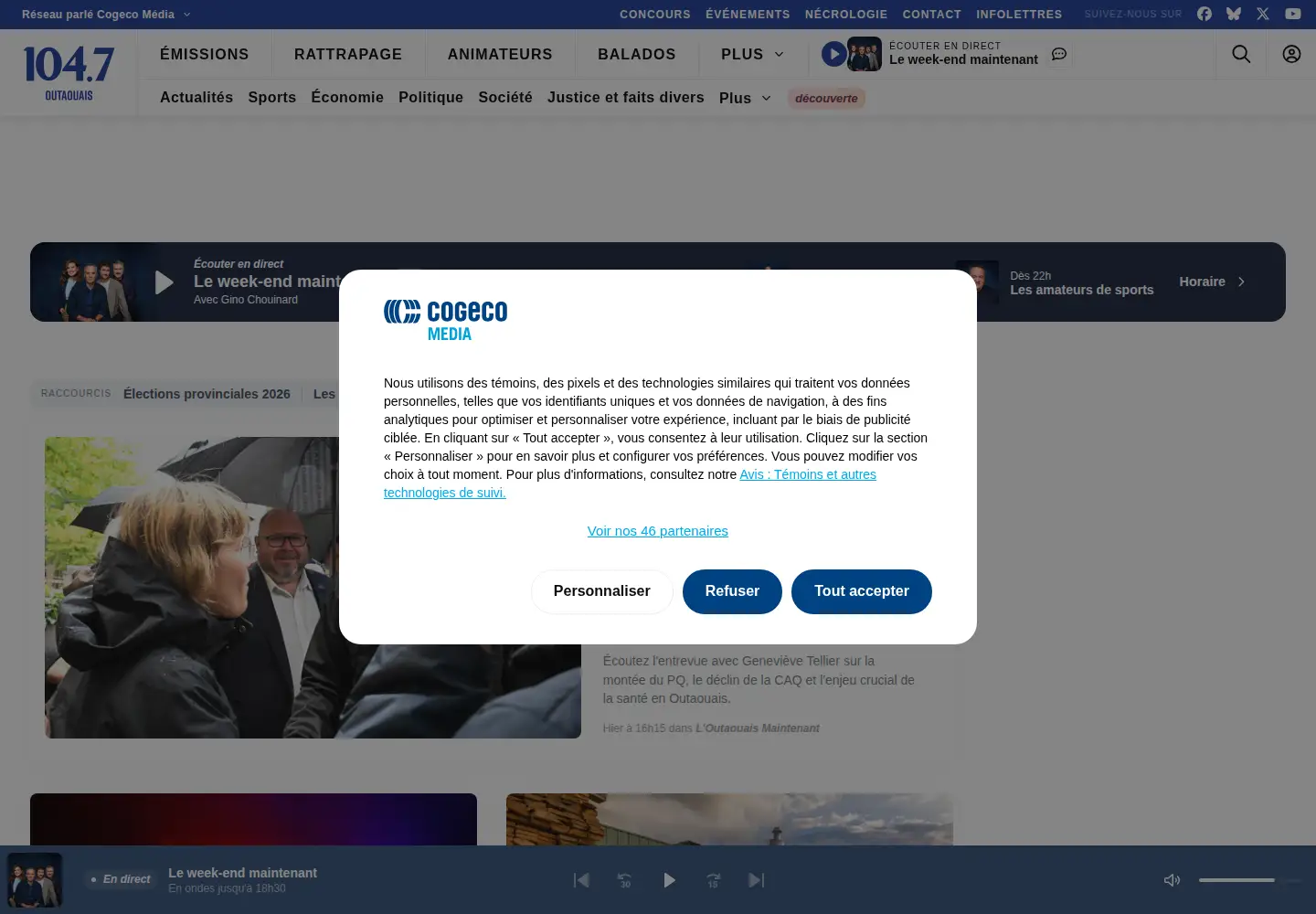Open the user account icon

(1291, 54)
